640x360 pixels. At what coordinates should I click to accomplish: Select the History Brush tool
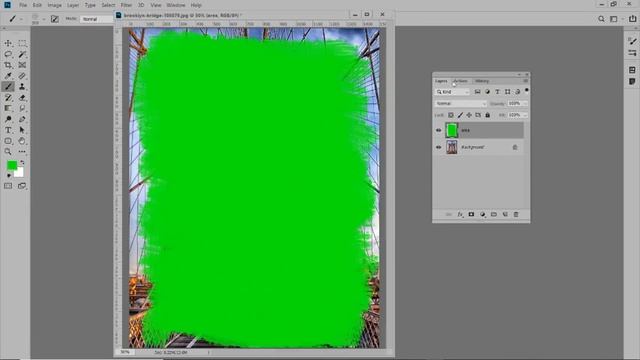click(x=8, y=98)
